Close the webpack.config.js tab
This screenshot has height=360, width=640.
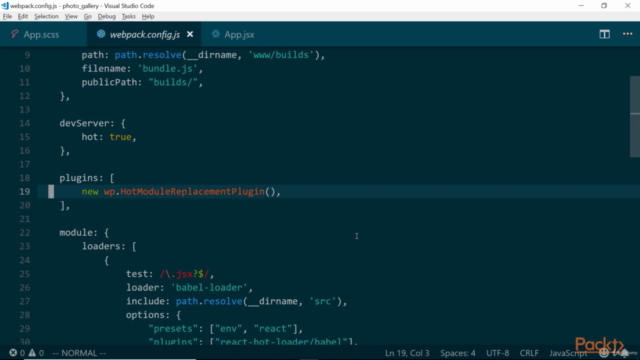[190, 34]
